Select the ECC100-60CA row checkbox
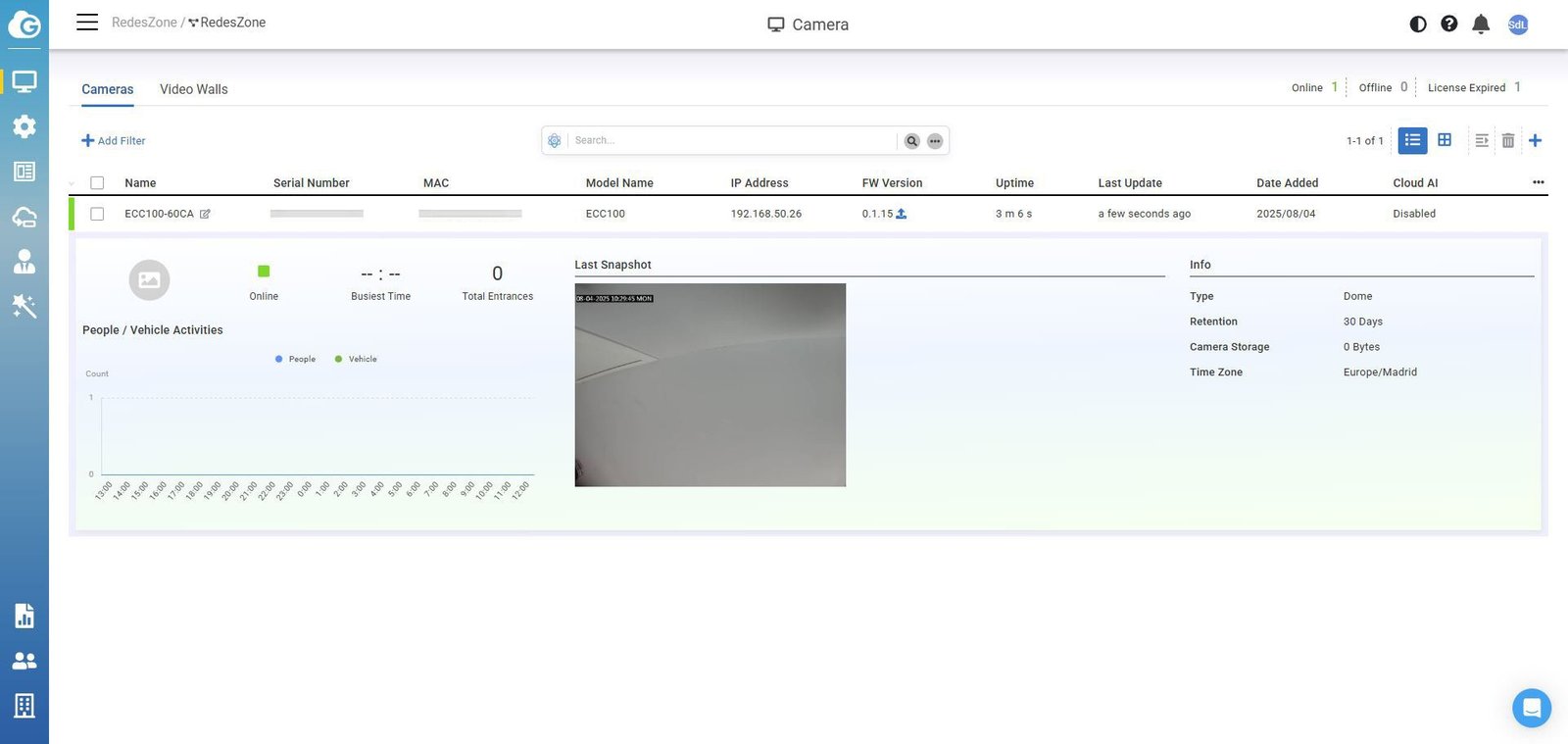This screenshot has width=1568, height=744. coord(97,214)
